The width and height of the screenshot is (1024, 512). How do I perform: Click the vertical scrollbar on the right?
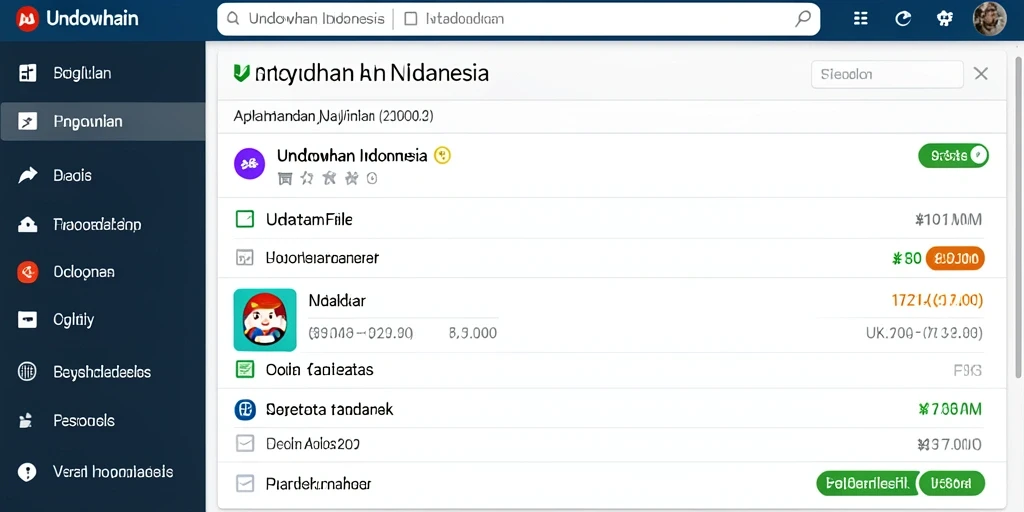[1019, 216]
